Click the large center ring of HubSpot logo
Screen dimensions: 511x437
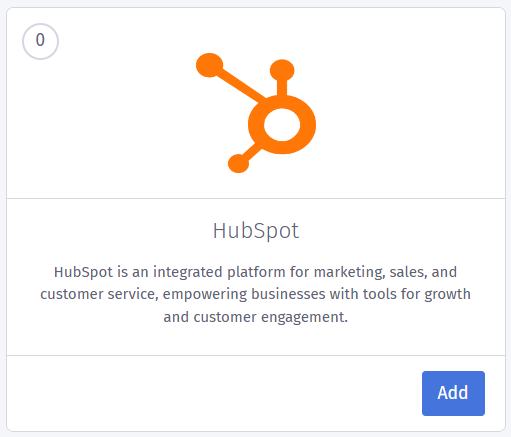pos(282,124)
